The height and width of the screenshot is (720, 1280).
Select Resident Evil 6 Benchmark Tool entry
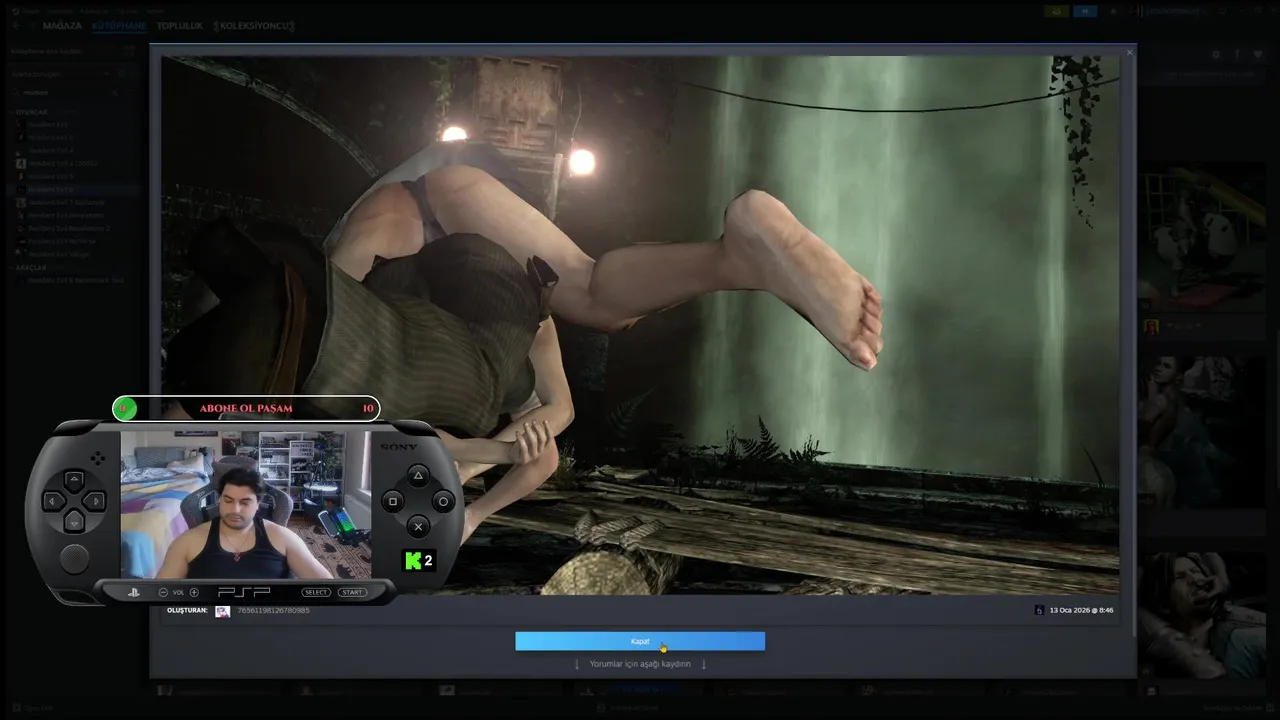point(75,280)
